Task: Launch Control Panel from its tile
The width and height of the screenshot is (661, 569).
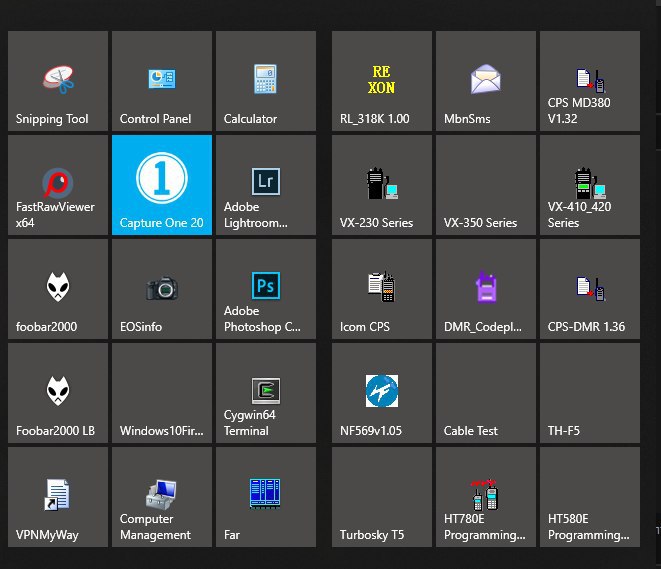Action: (x=162, y=81)
